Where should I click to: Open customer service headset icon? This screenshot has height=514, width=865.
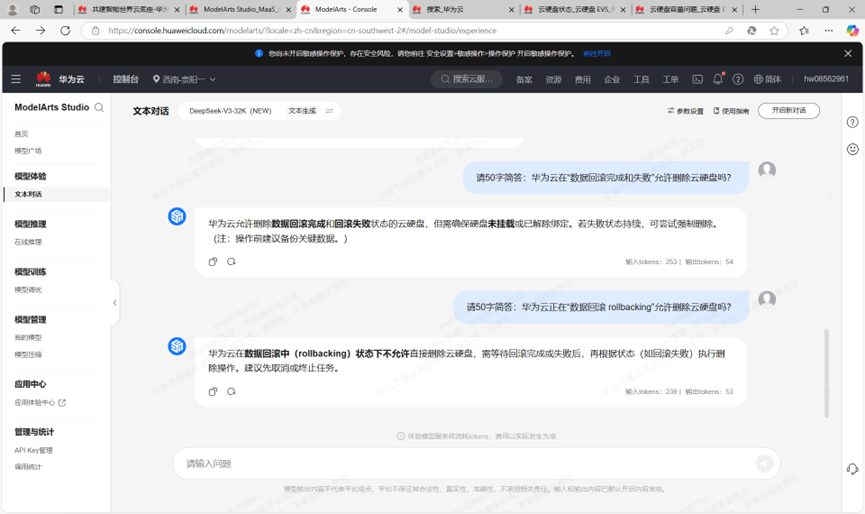coord(852,469)
